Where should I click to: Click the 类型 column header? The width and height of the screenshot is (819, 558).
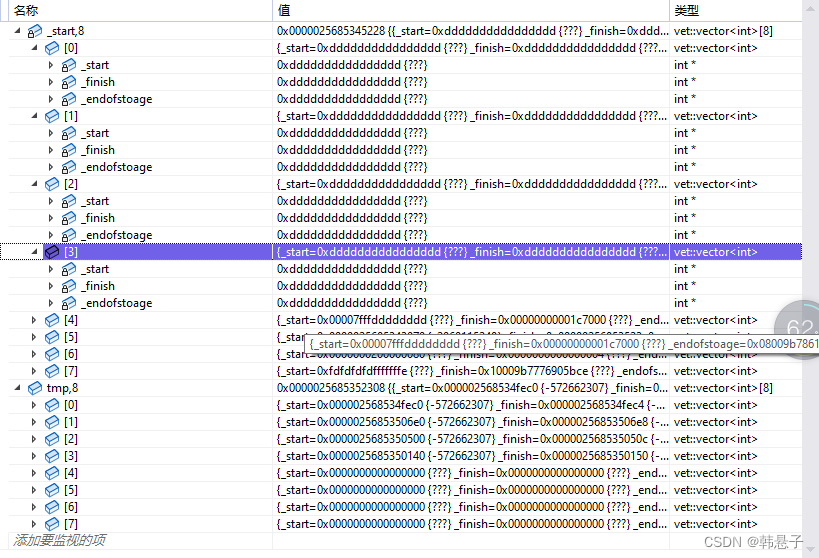click(x=735, y=10)
